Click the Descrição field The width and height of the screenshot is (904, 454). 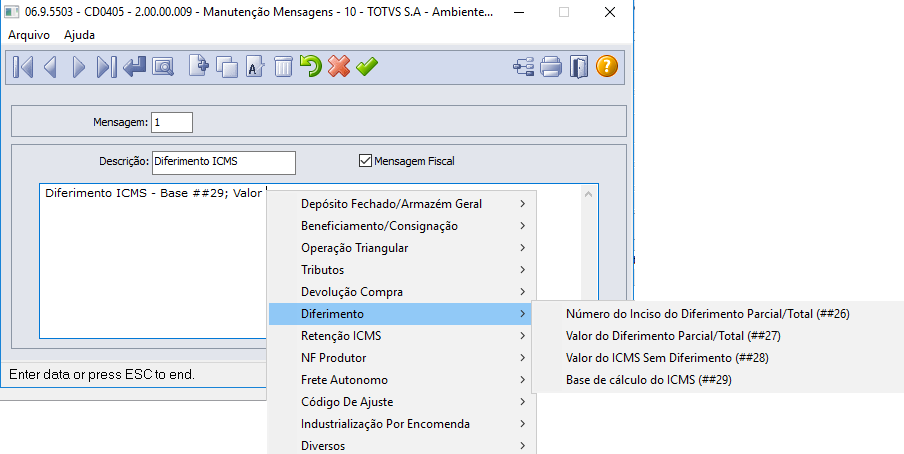click(x=224, y=163)
